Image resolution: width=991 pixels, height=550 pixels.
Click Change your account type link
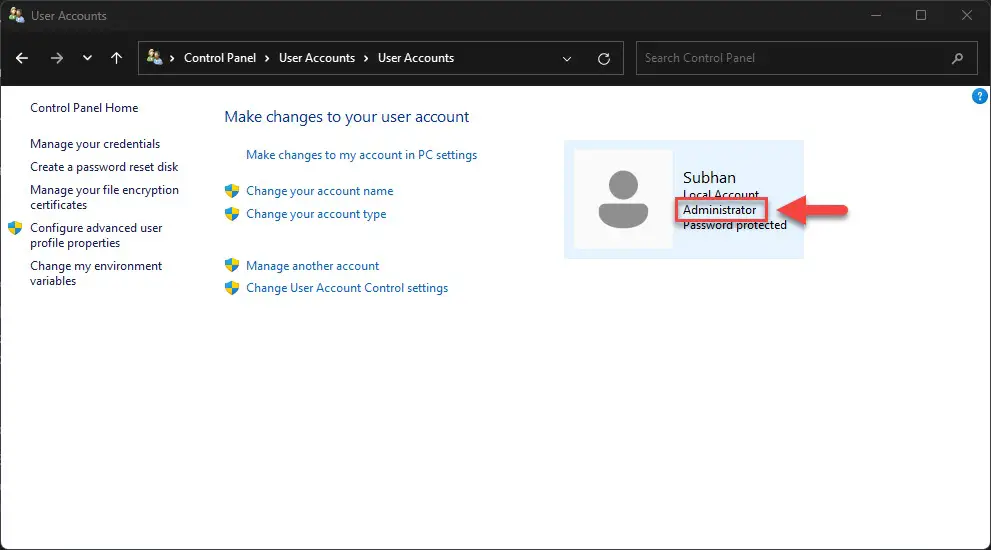pyautogui.click(x=315, y=214)
